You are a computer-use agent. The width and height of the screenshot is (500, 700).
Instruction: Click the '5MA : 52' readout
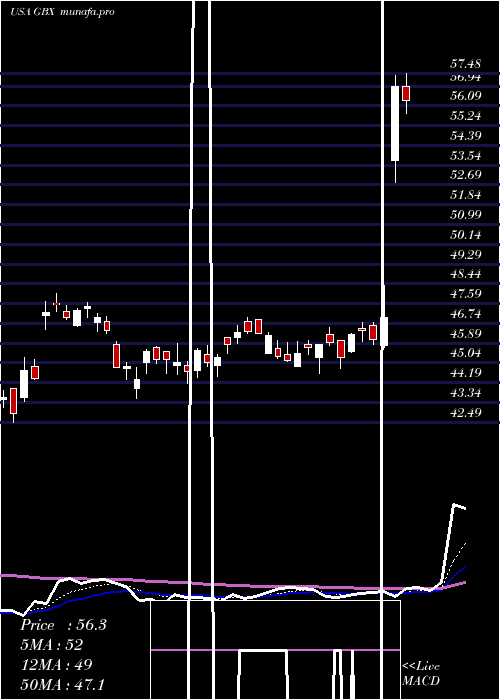51,645
